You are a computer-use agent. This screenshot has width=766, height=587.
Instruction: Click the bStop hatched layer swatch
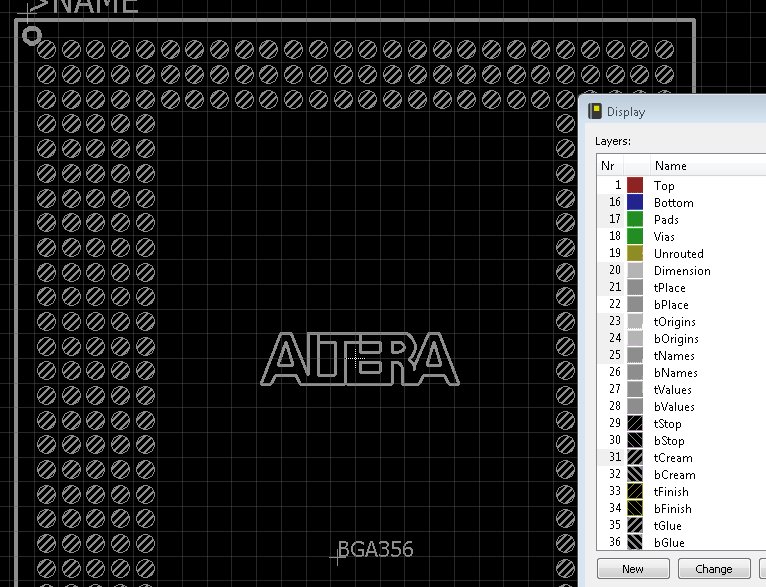click(x=635, y=440)
